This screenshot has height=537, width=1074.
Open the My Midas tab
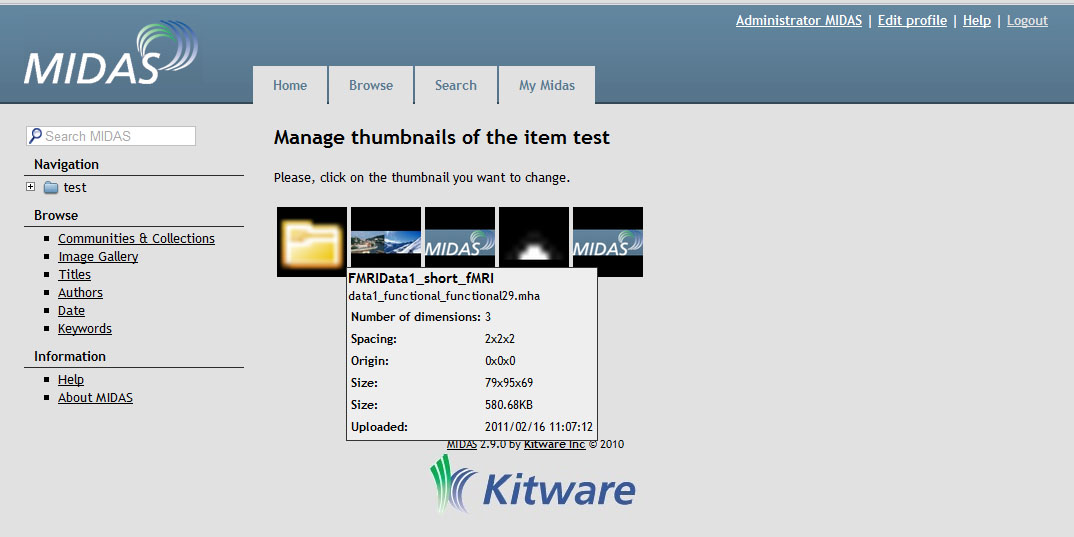pos(547,86)
